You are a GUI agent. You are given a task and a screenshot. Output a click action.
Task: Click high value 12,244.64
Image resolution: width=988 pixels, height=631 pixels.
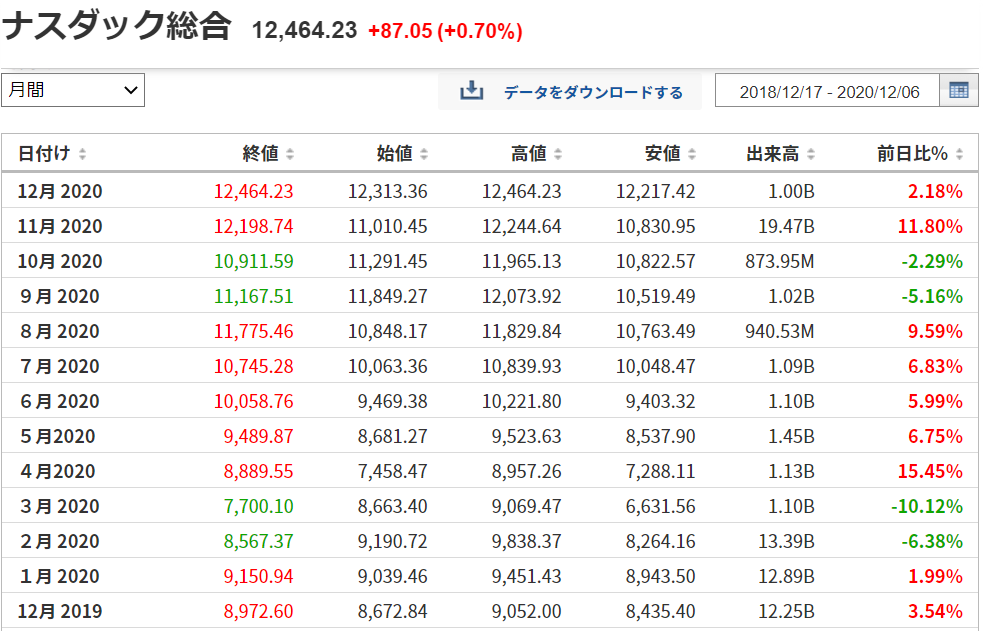click(522, 226)
